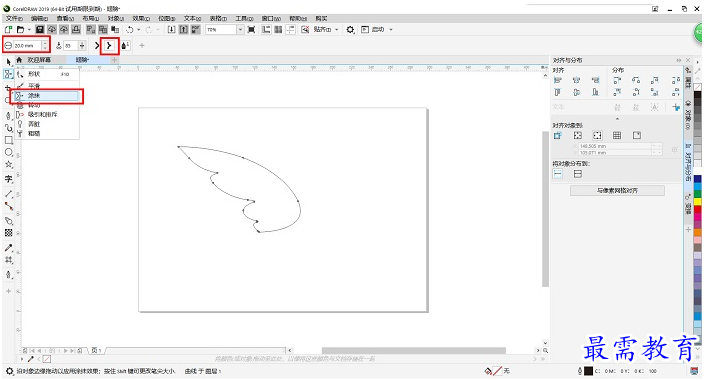Click the horizontal scrollbar thumb
The image size is (705, 380).
coord(414,350)
